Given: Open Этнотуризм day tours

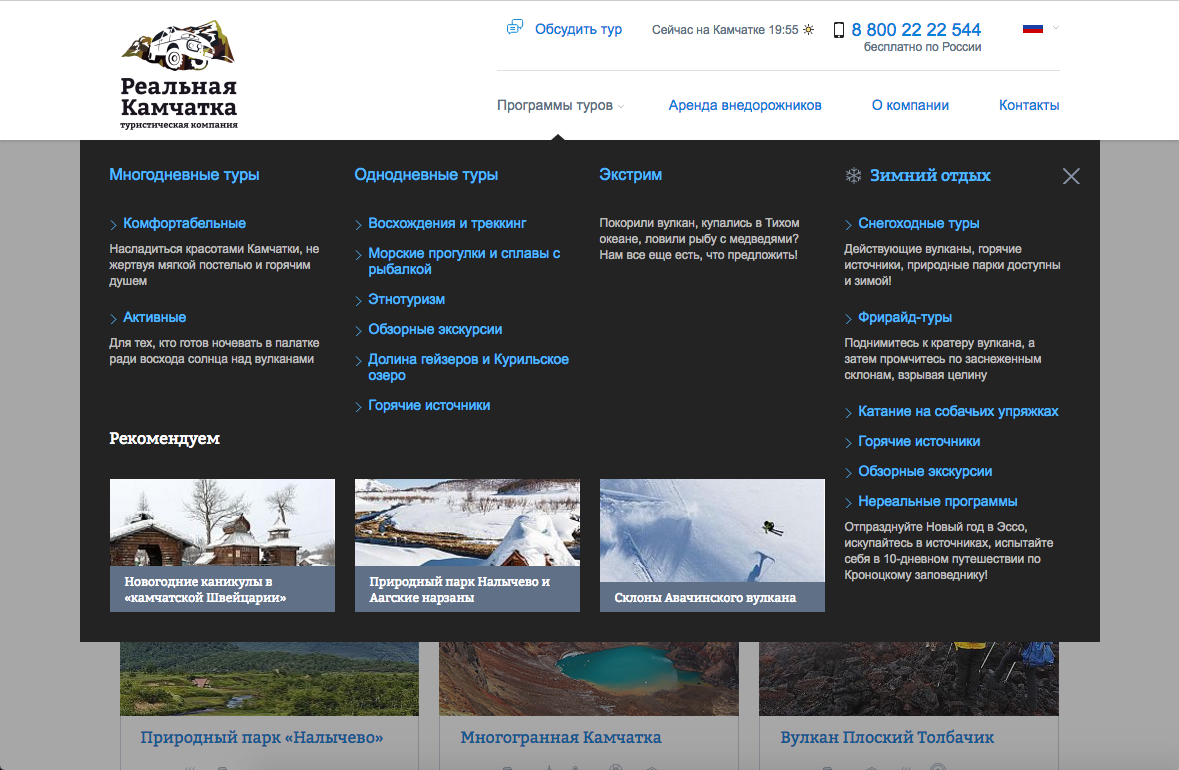Looking at the screenshot, I should [406, 299].
